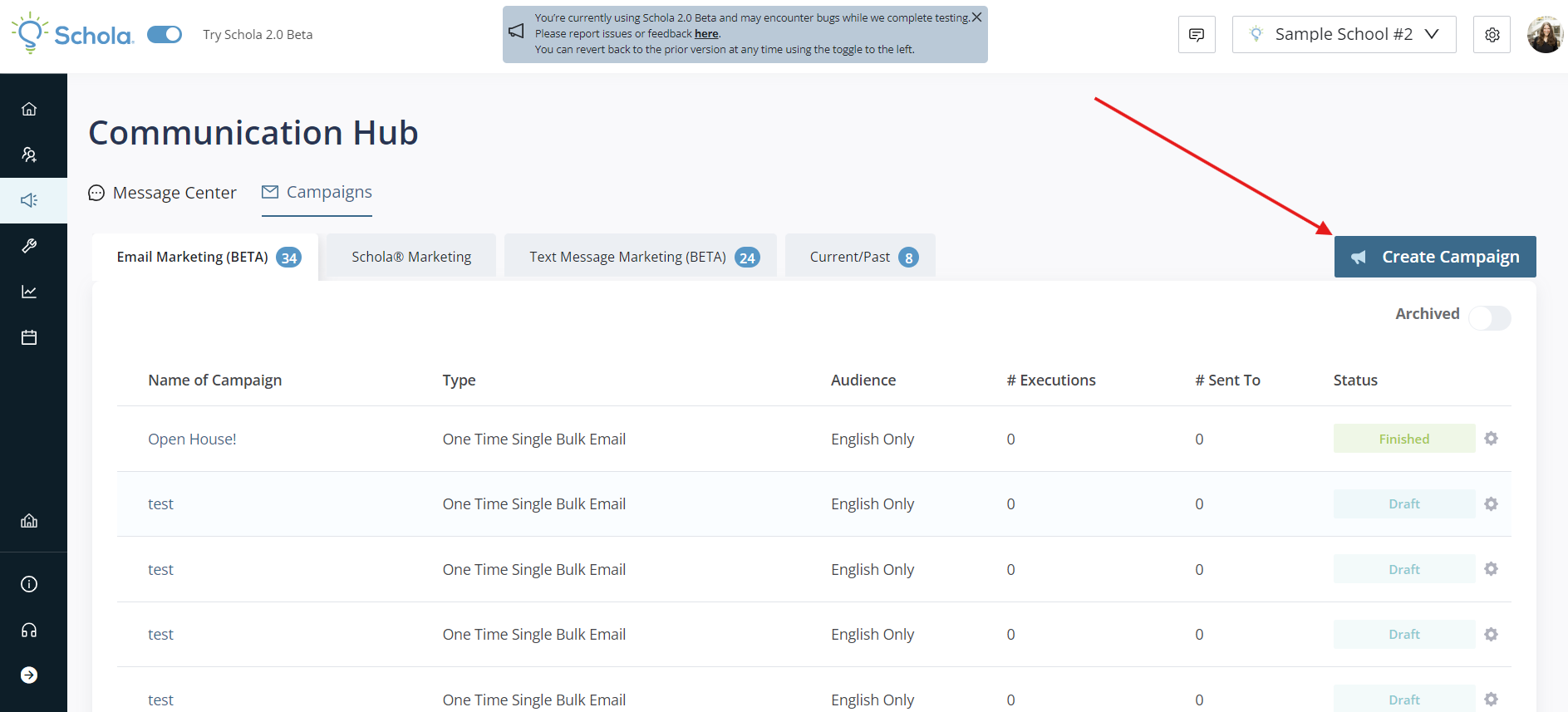The image size is (1568, 712).
Task: Click the feedback 'here' link
Action: pyautogui.click(x=706, y=34)
